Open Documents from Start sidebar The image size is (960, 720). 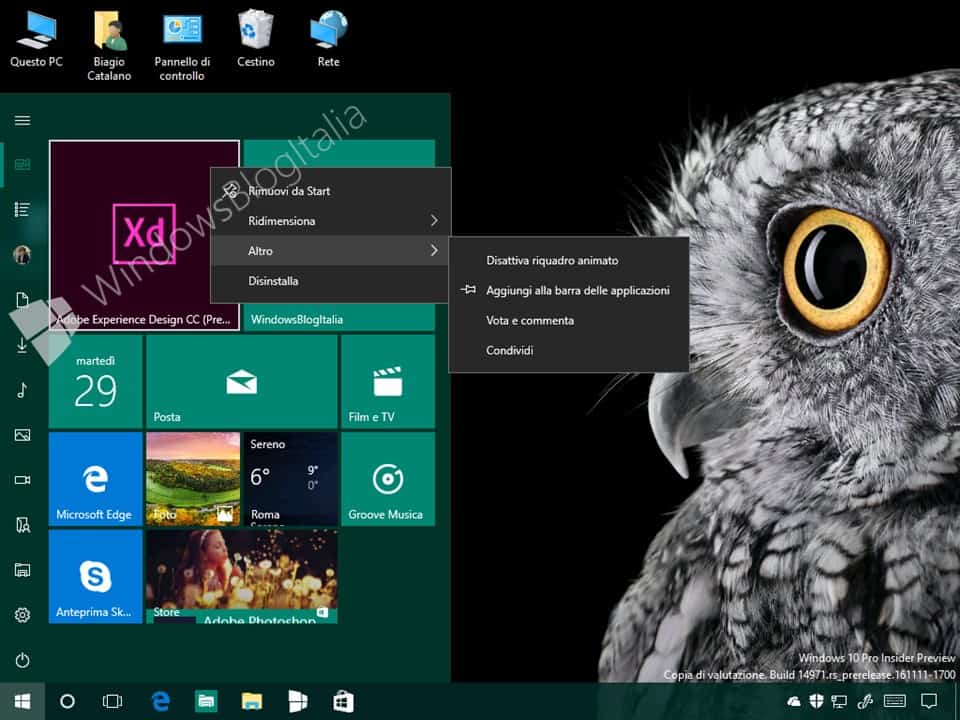[23, 299]
